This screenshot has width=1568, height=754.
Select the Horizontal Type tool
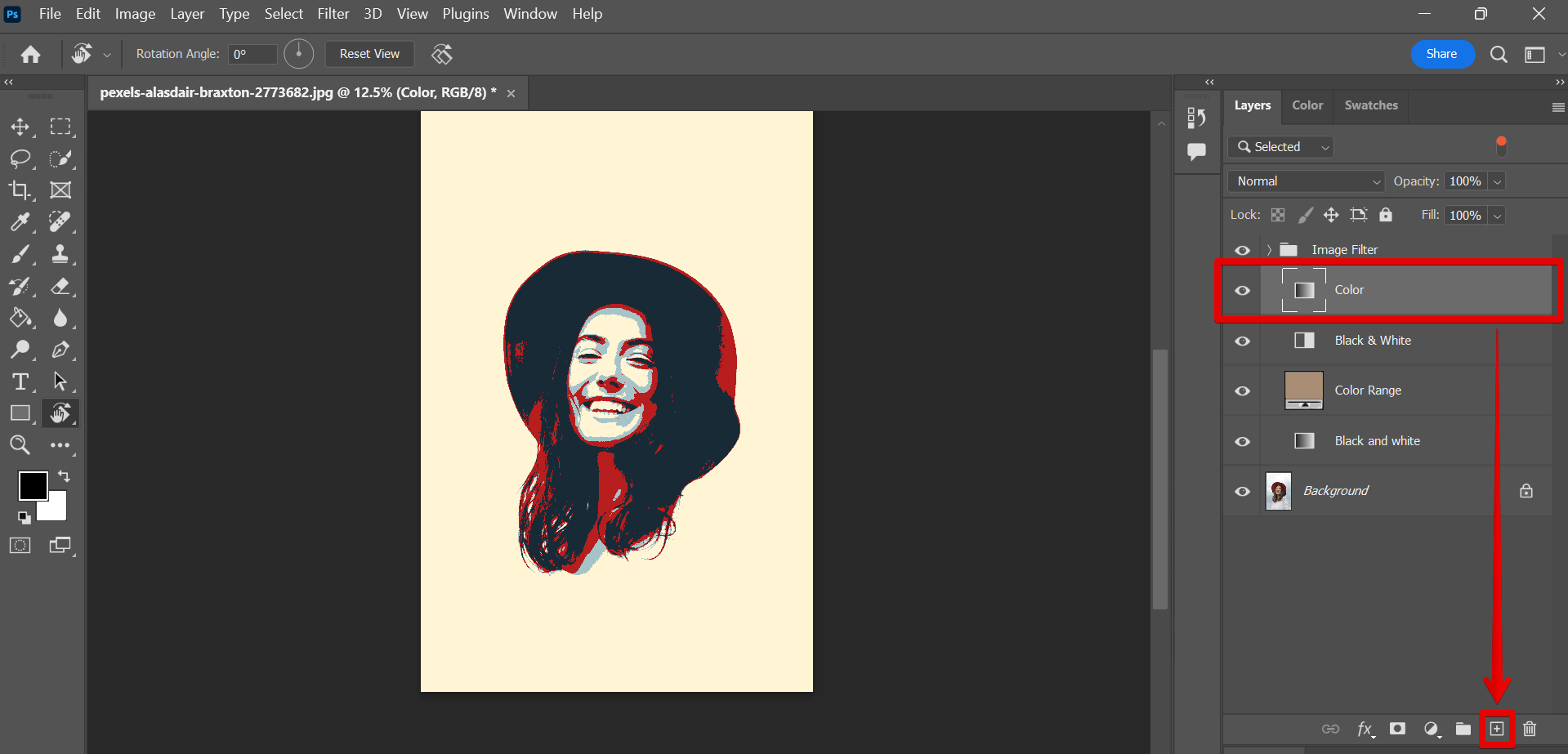20,381
